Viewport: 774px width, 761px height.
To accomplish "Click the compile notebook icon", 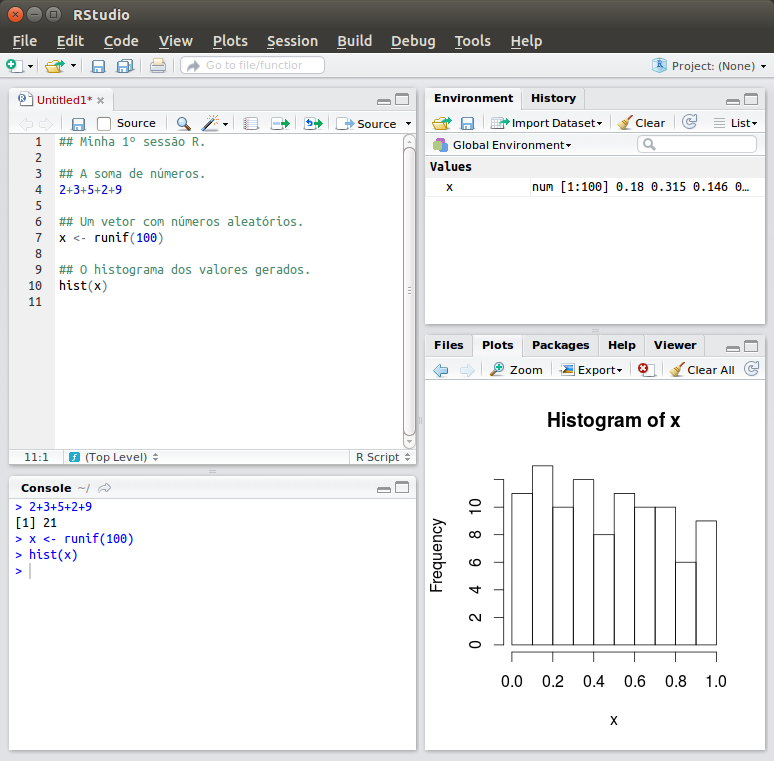I will (x=251, y=124).
